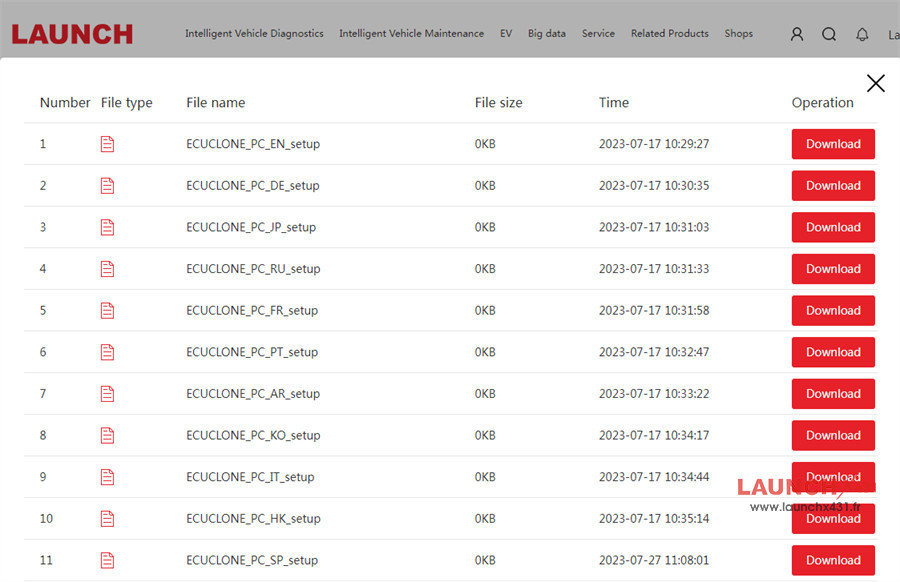Download ECUCLONE_PC_JP_setup file

click(x=833, y=227)
